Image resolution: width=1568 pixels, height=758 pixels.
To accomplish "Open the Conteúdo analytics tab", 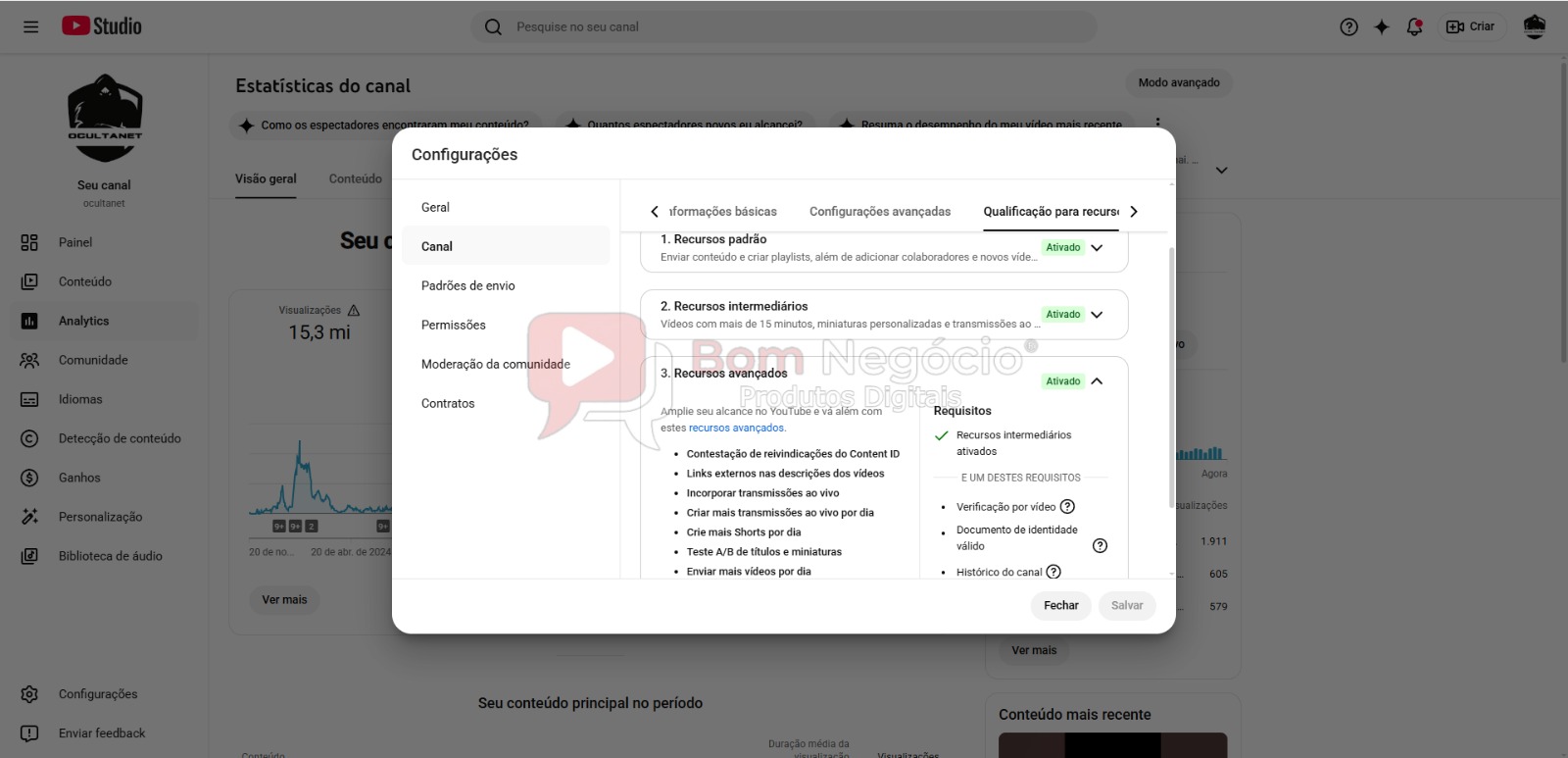I will pos(356,179).
